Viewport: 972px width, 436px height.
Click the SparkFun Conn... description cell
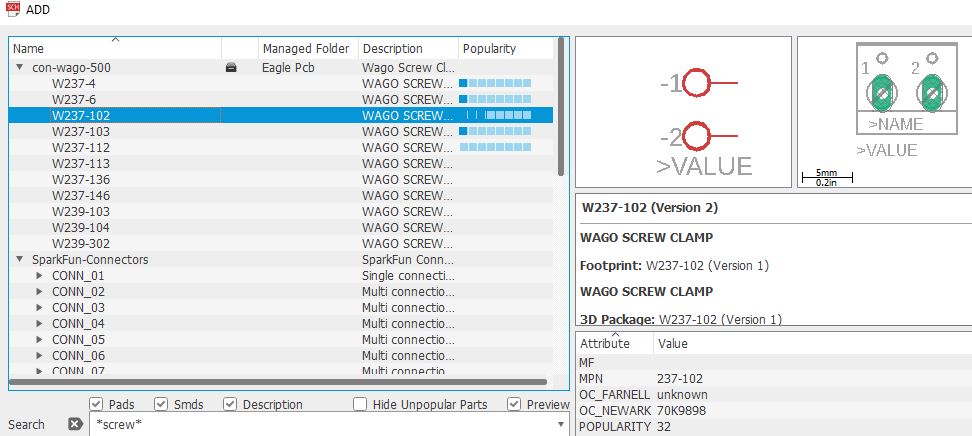click(x=408, y=260)
